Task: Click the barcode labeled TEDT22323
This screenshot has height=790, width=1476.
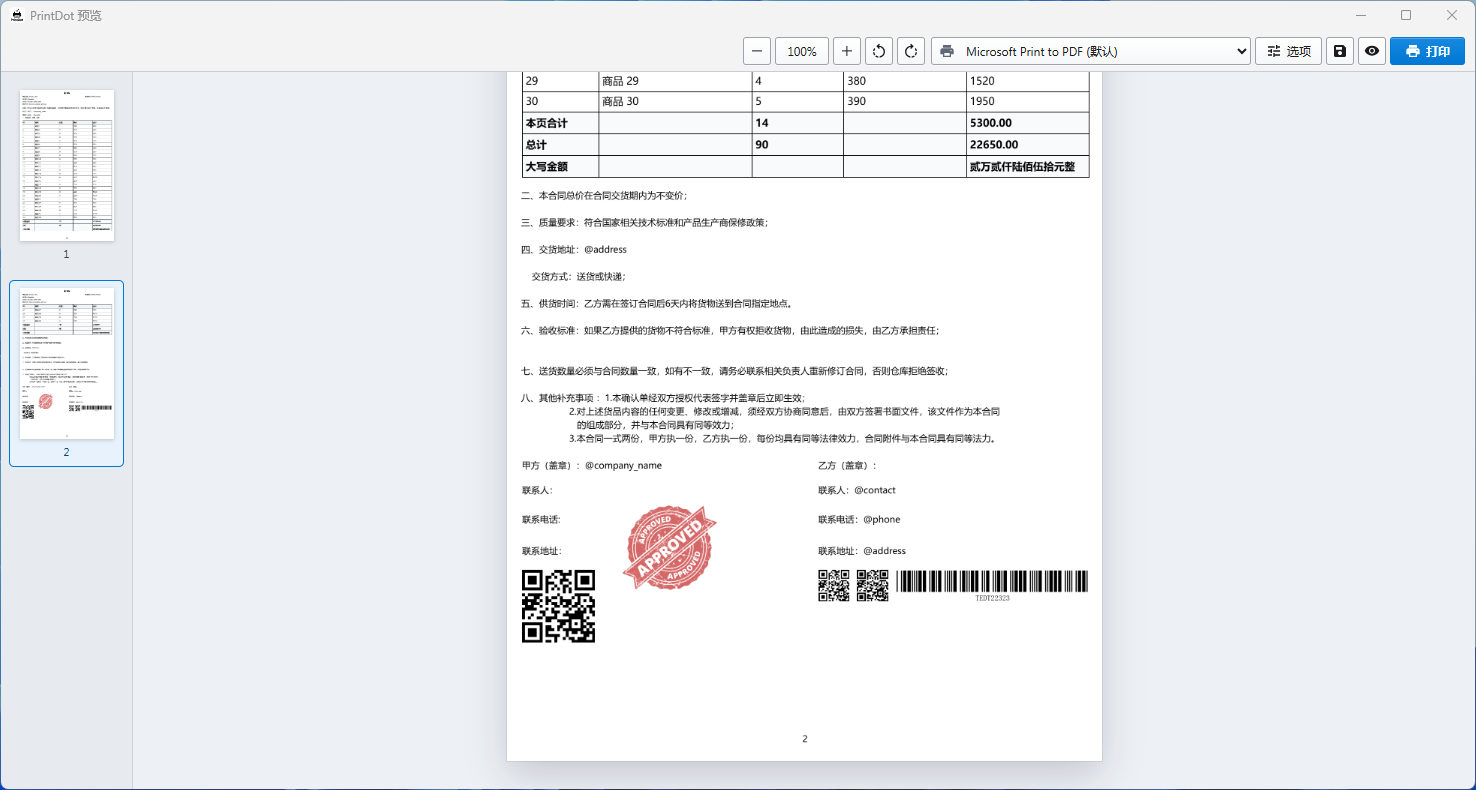Action: coord(992,585)
